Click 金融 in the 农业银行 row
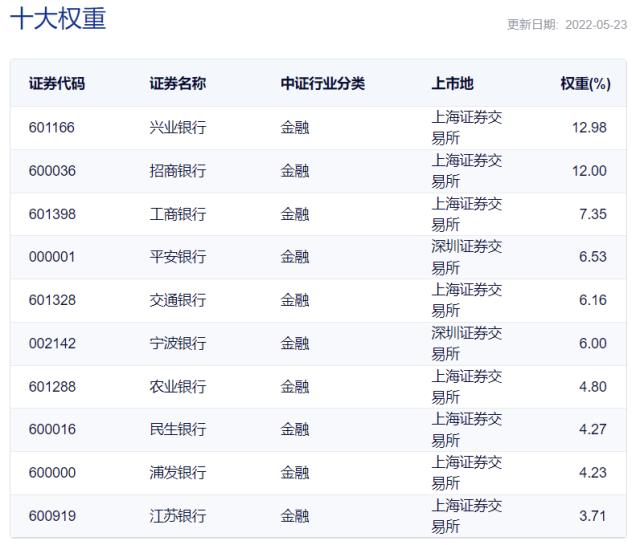This screenshot has height=545, width=640. [x=295, y=387]
